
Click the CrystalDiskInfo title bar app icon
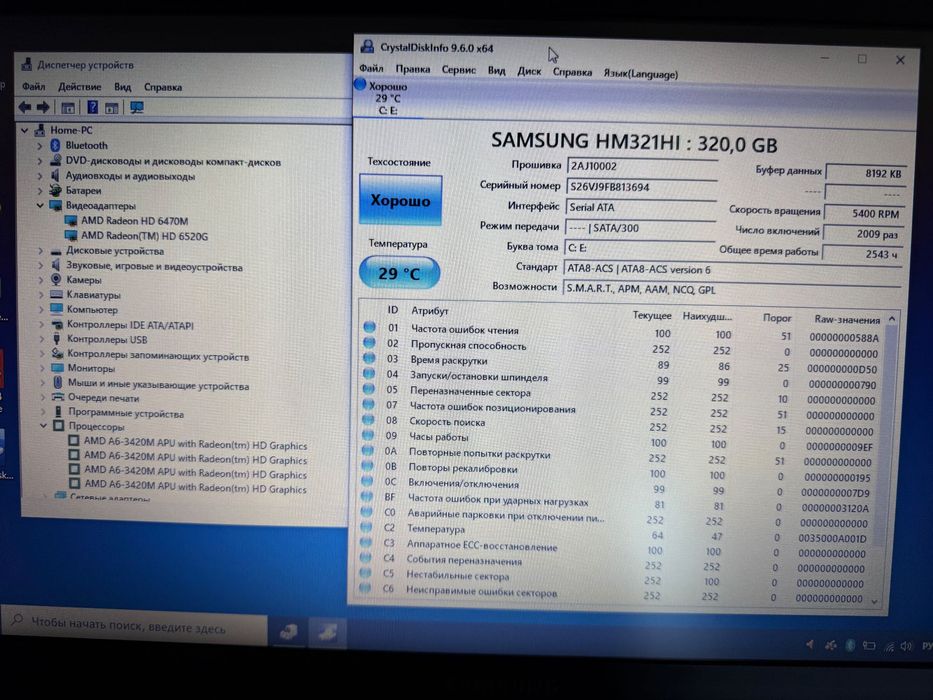(x=368, y=46)
